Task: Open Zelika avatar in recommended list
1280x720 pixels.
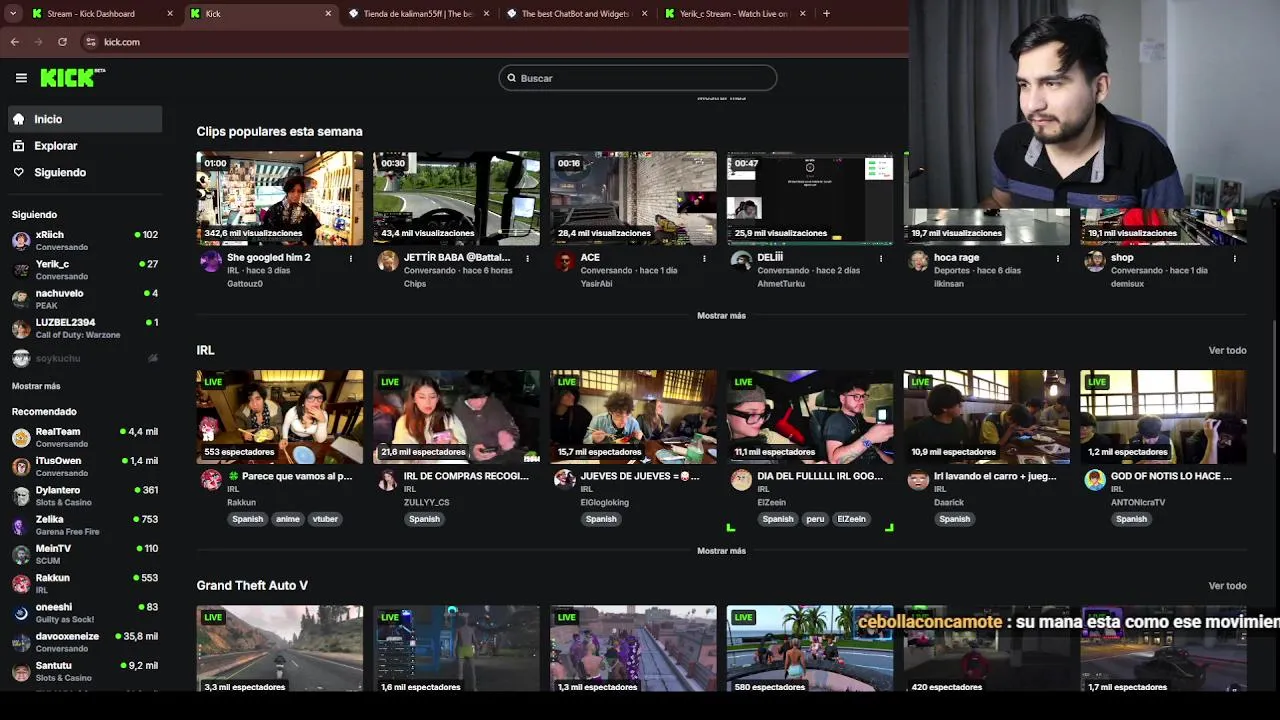Action: point(21,525)
